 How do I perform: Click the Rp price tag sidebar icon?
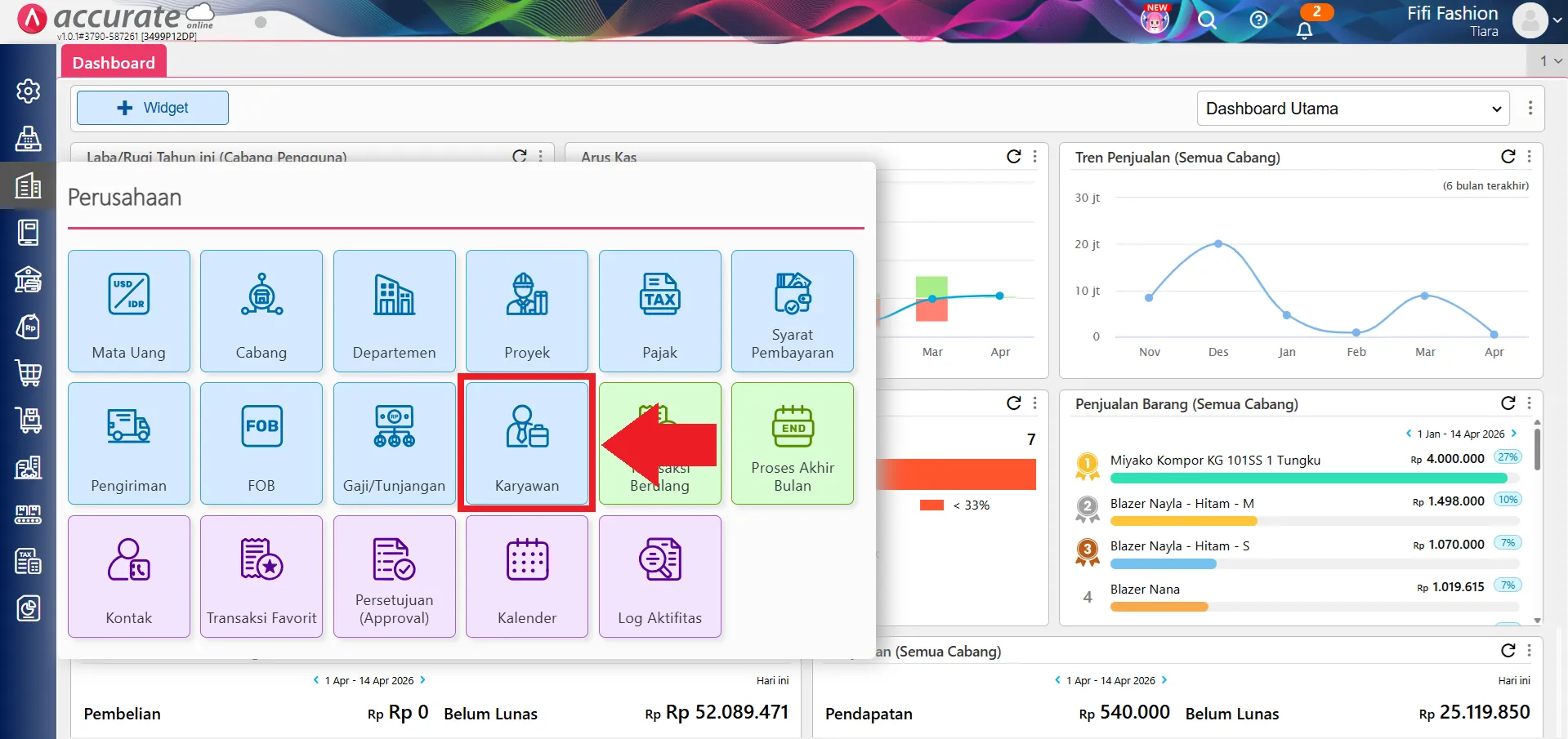(29, 327)
